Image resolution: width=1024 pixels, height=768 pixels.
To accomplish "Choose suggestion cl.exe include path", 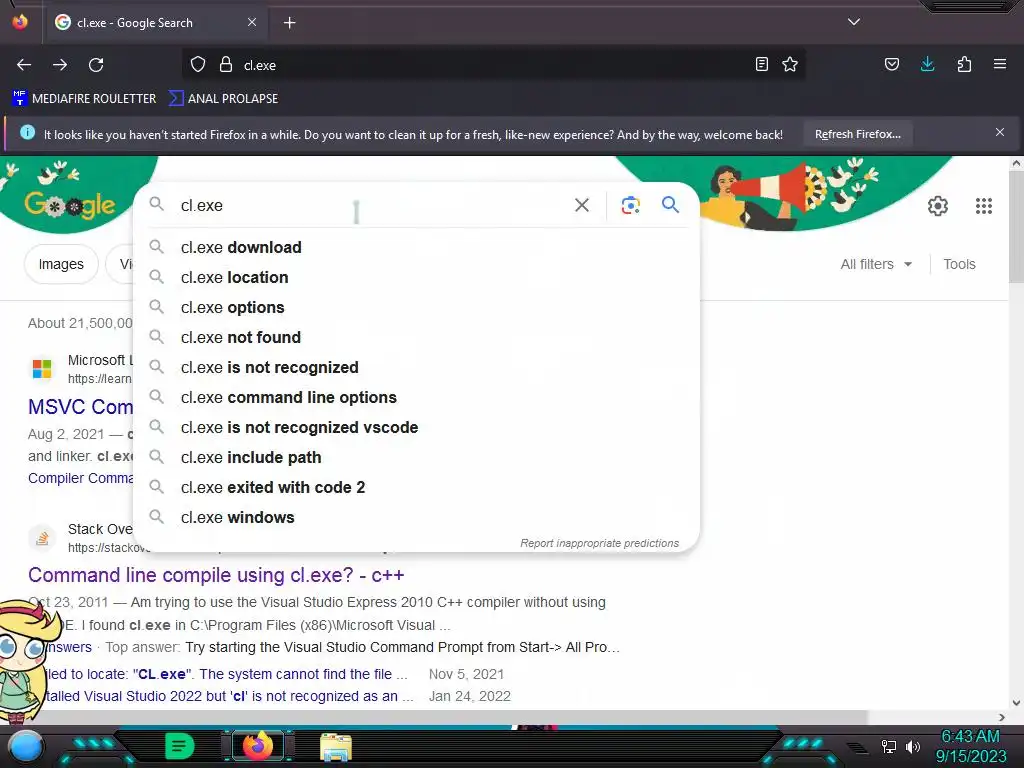I will point(417,458).
